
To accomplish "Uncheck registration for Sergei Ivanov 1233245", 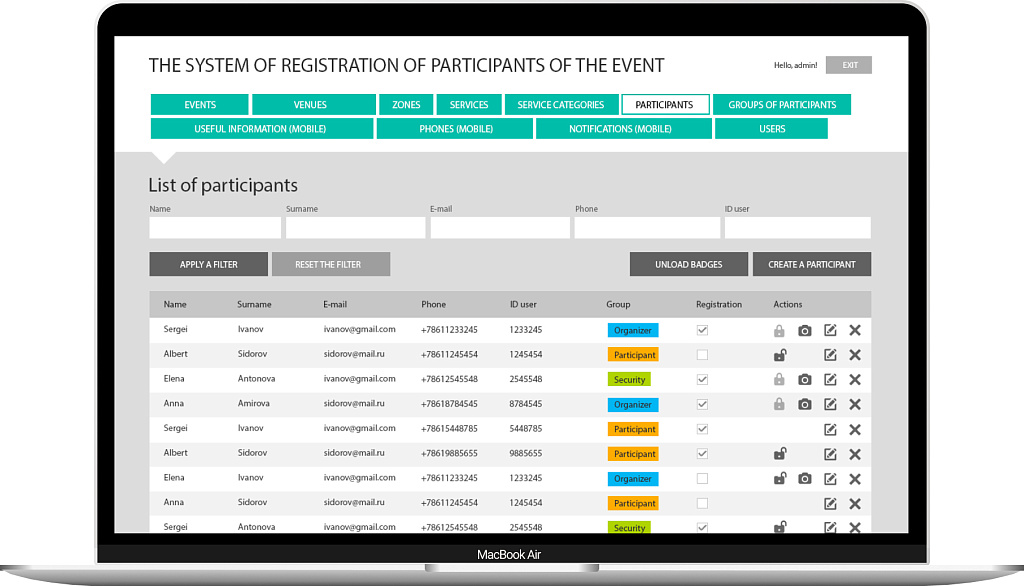I will coord(702,330).
